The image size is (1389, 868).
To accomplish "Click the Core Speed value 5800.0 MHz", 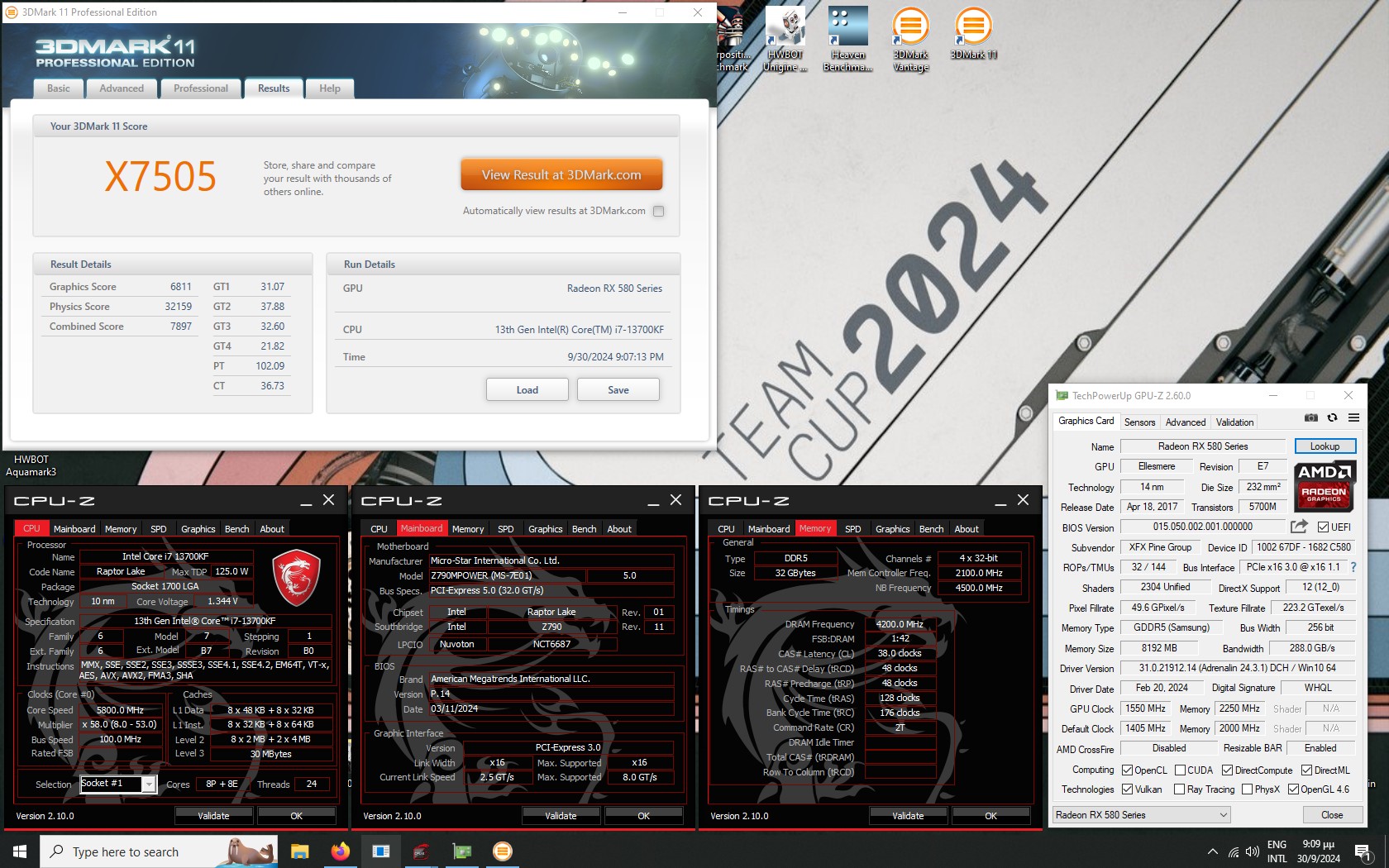I will pyautogui.click(x=121, y=710).
